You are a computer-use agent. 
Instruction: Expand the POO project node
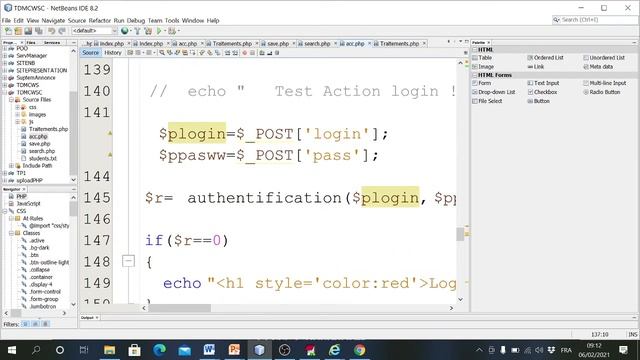[x=5, y=49]
